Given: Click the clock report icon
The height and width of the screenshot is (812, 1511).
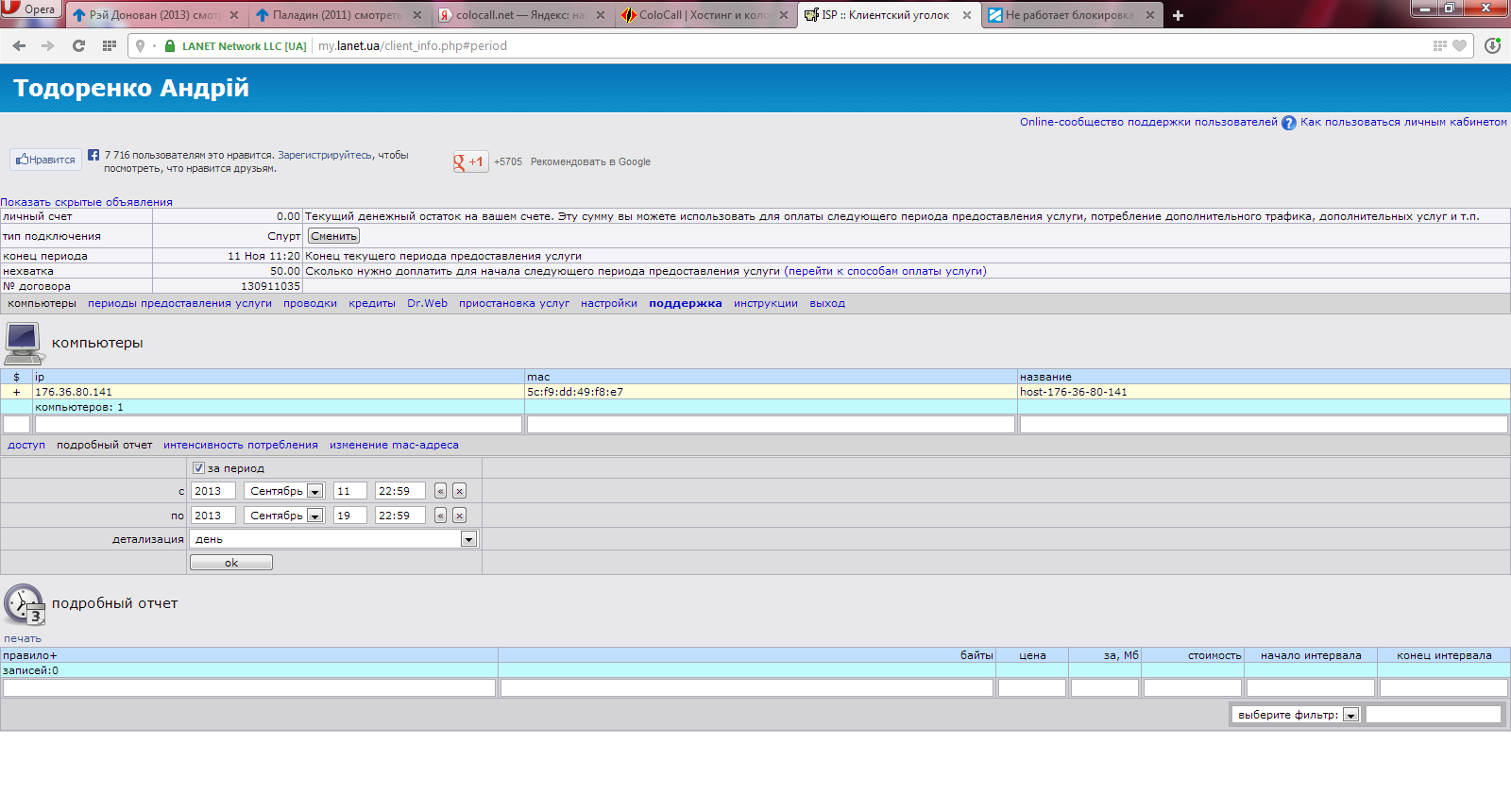Looking at the screenshot, I should (25, 604).
